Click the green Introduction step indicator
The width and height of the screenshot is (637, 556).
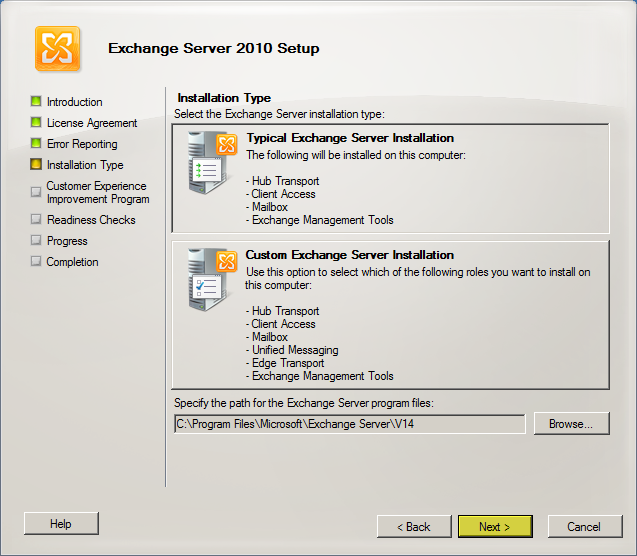tap(36, 101)
